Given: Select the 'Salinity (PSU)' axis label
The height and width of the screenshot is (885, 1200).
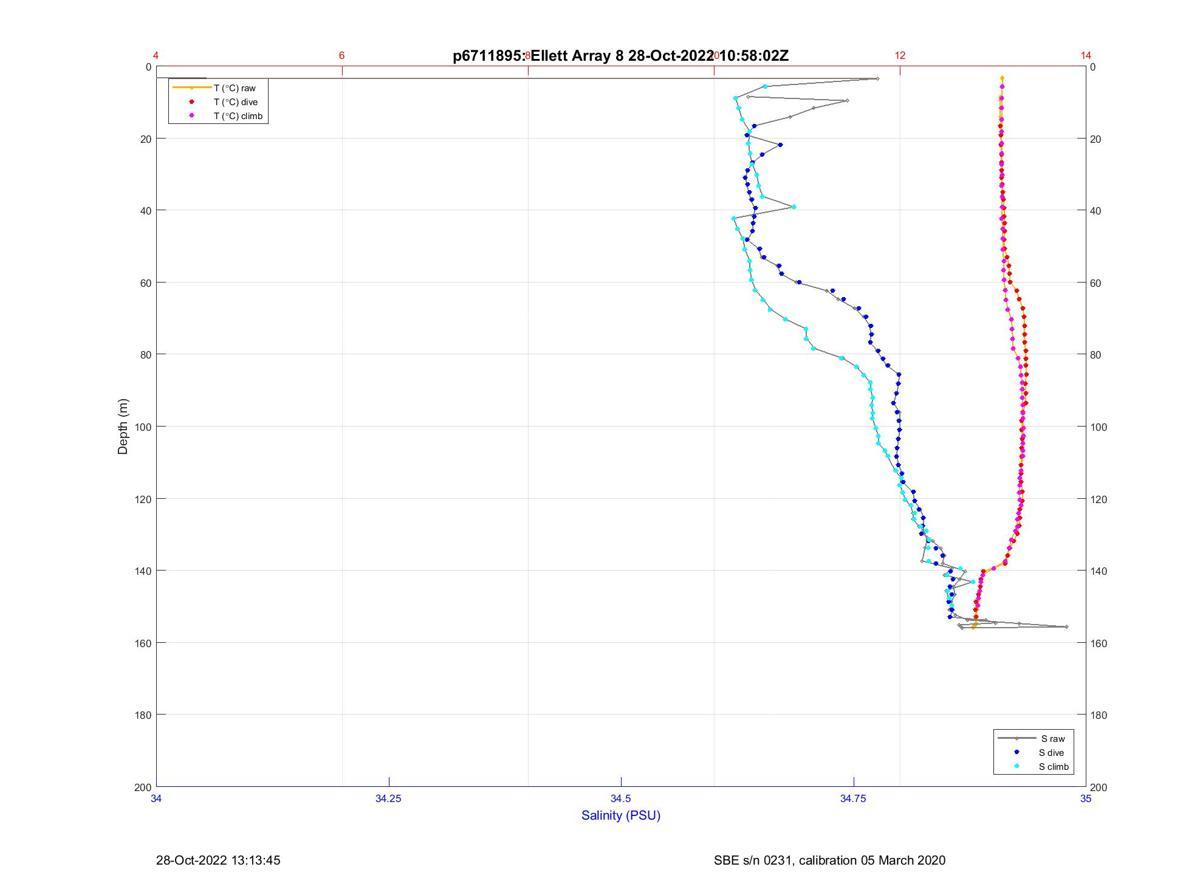Looking at the screenshot, I should [x=621, y=815].
